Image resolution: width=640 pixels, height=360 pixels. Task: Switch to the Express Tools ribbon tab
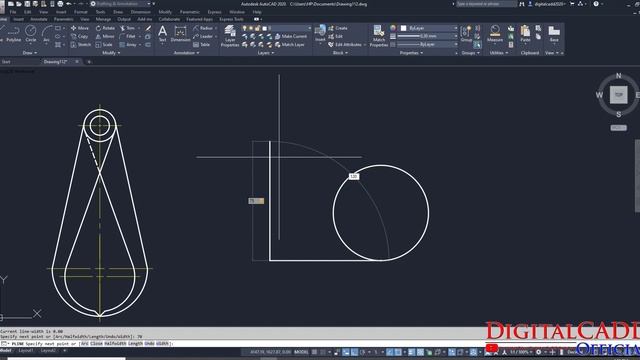[231, 19]
